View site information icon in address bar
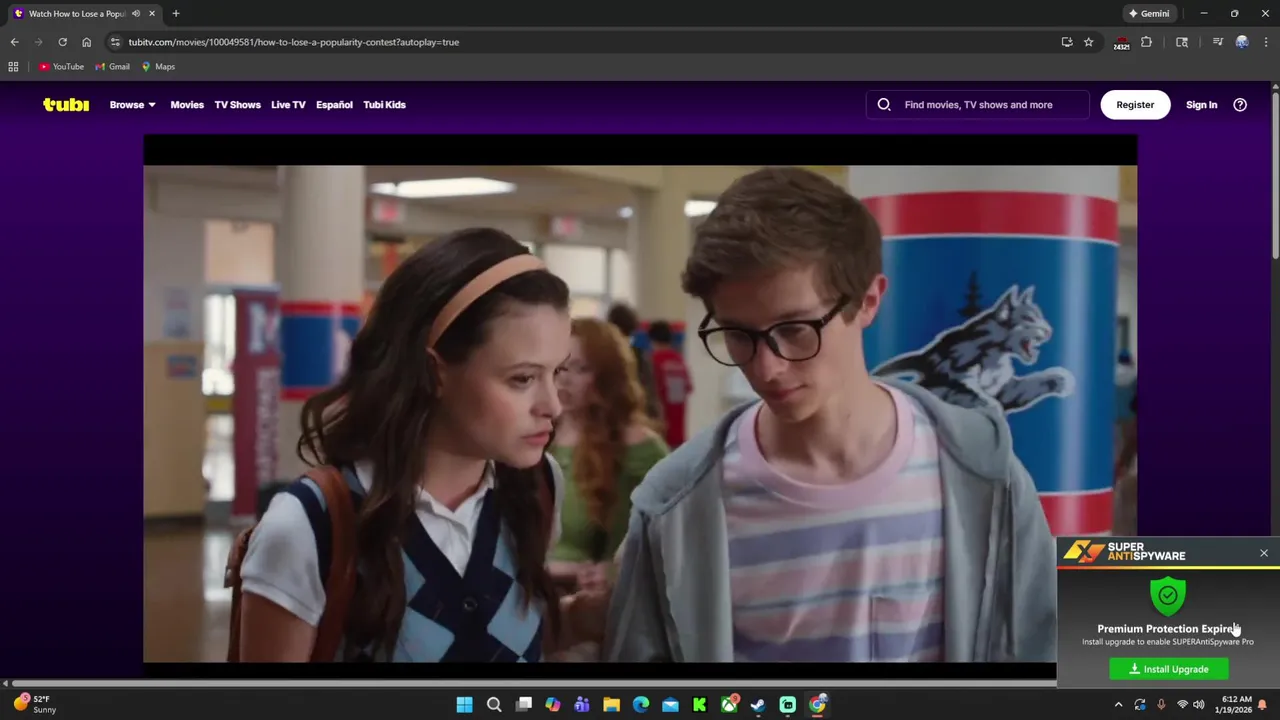The image size is (1280, 720). point(115,42)
